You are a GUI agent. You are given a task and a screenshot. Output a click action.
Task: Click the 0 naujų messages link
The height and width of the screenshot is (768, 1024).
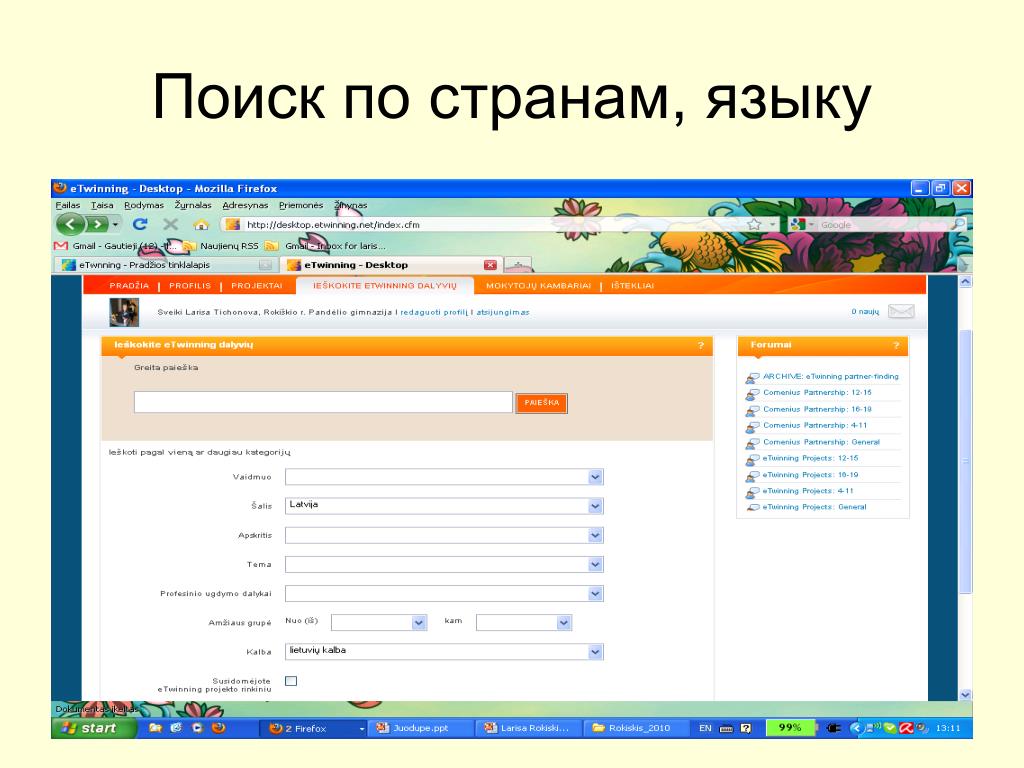[x=865, y=312]
